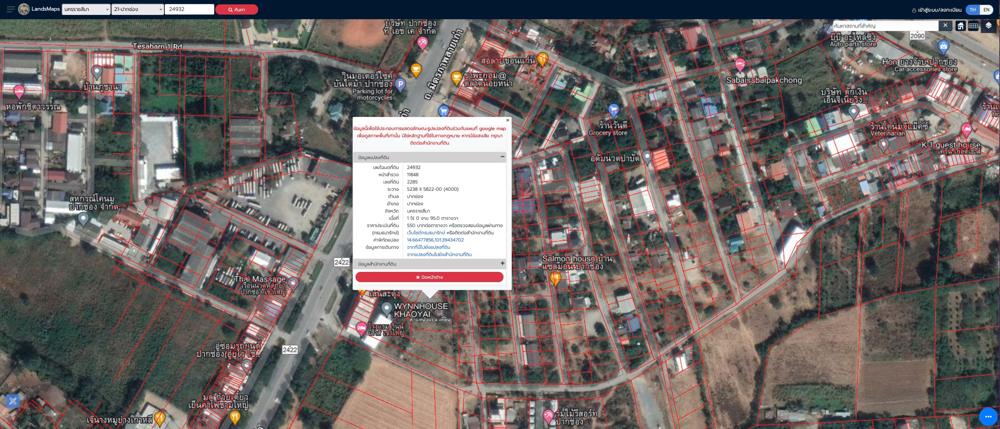Click the Sabaisabaipakchong pink lodging marker
Image resolution: width=1000 pixels, height=429 pixels.
tap(740, 64)
